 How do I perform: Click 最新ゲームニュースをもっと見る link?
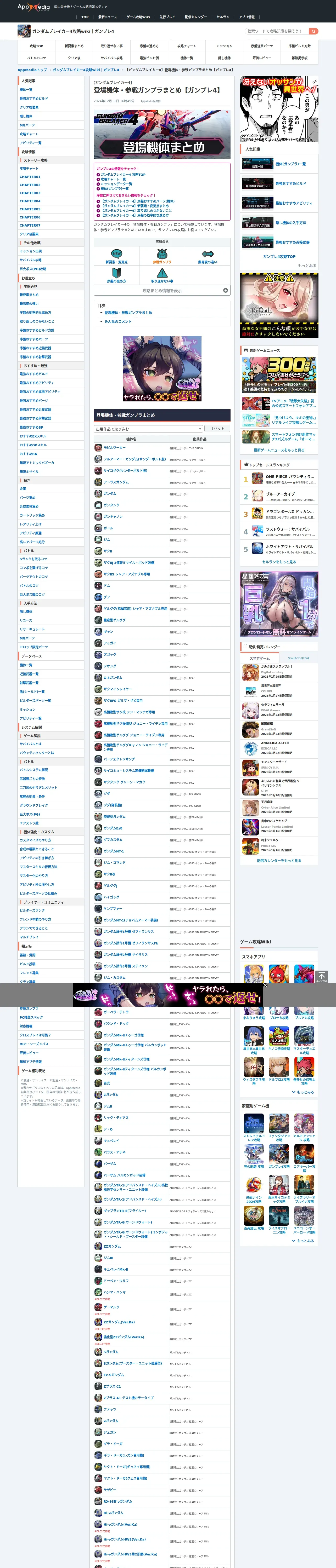pyautogui.click(x=279, y=450)
